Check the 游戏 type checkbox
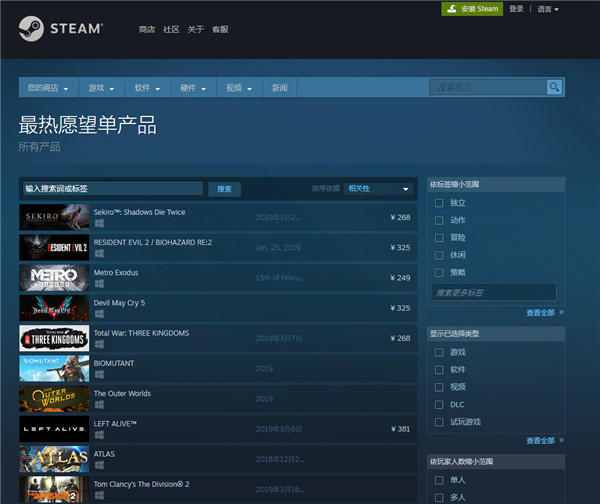Image resolution: width=600 pixels, height=504 pixels. [x=439, y=352]
